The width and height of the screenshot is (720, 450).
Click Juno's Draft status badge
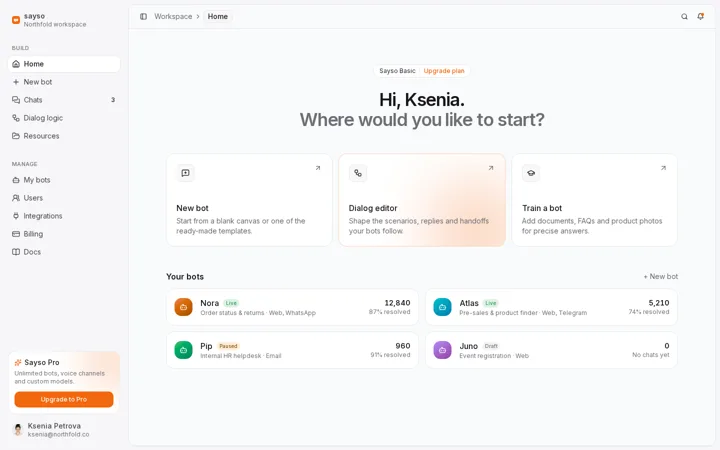[x=491, y=346]
